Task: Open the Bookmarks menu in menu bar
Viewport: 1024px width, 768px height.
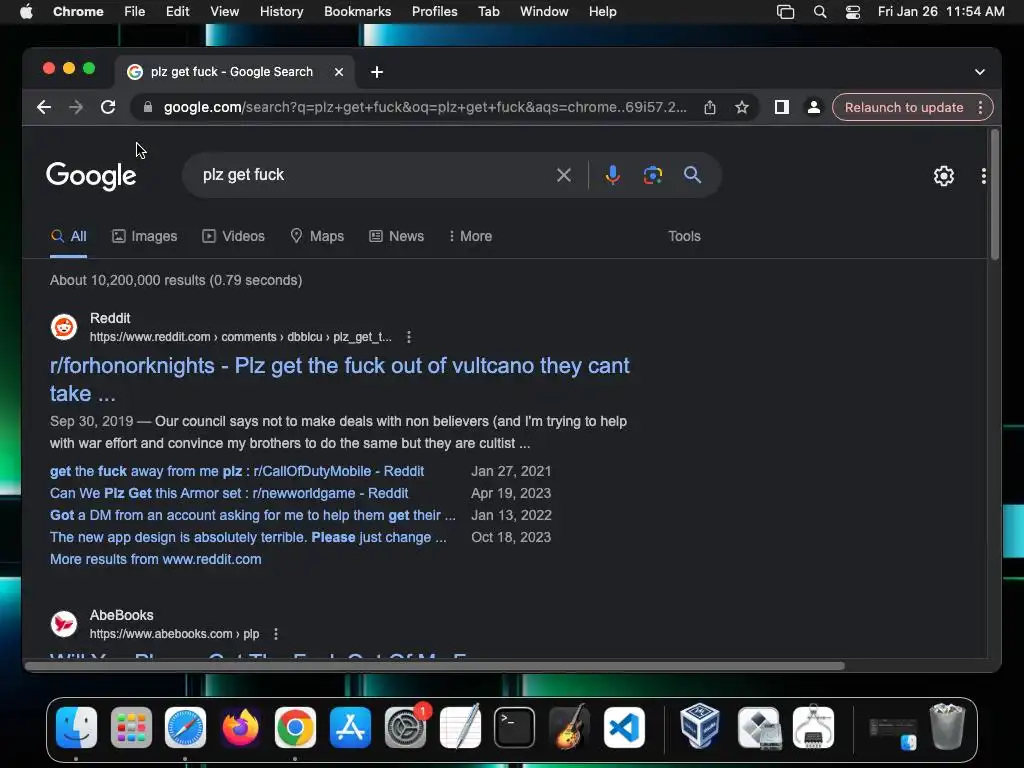Action: tap(357, 12)
